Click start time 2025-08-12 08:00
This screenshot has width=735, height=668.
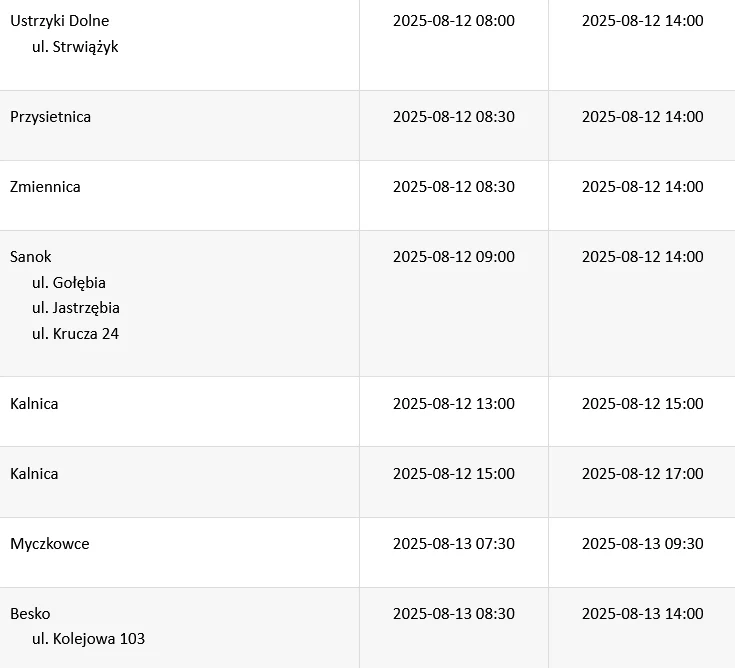[453, 21]
